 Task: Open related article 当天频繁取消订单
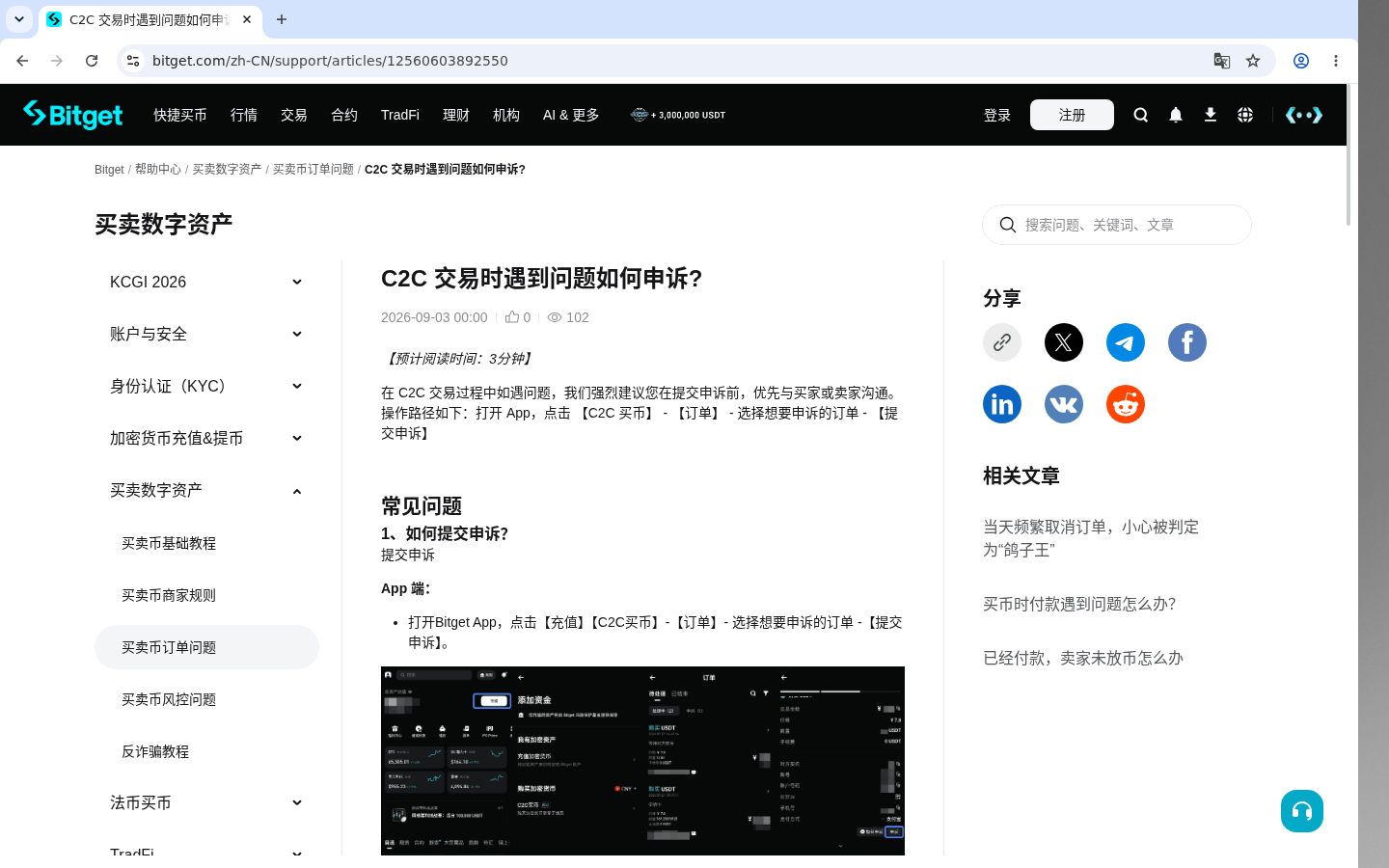pos(1091,538)
